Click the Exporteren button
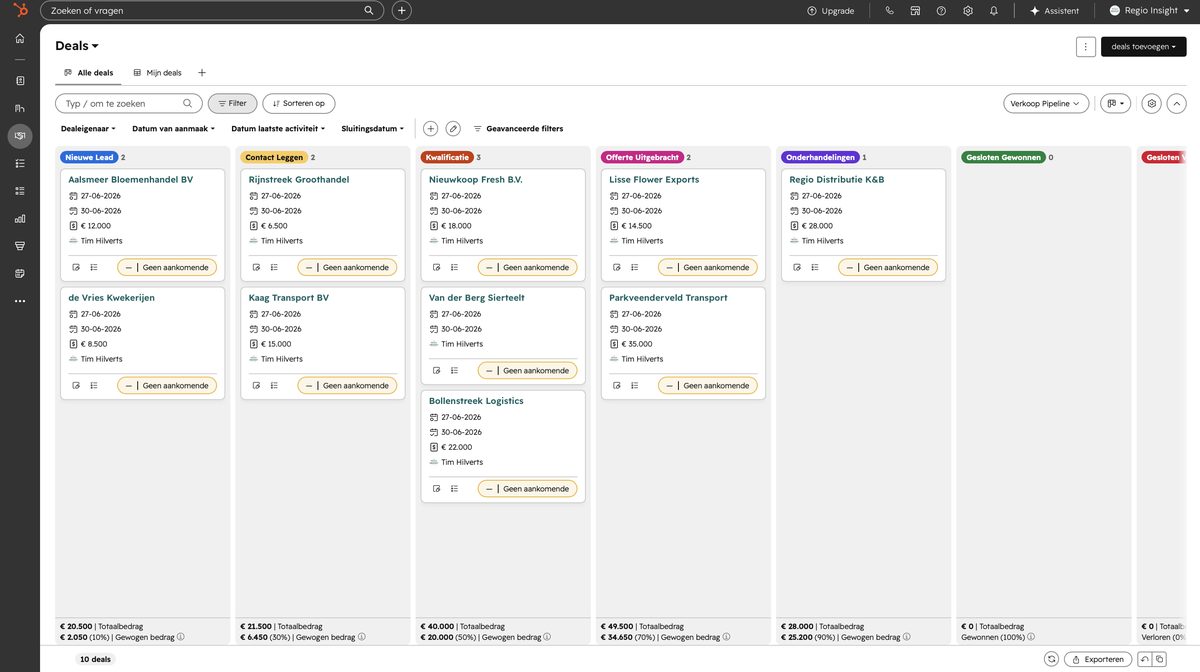 pyautogui.click(x=1098, y=659)
